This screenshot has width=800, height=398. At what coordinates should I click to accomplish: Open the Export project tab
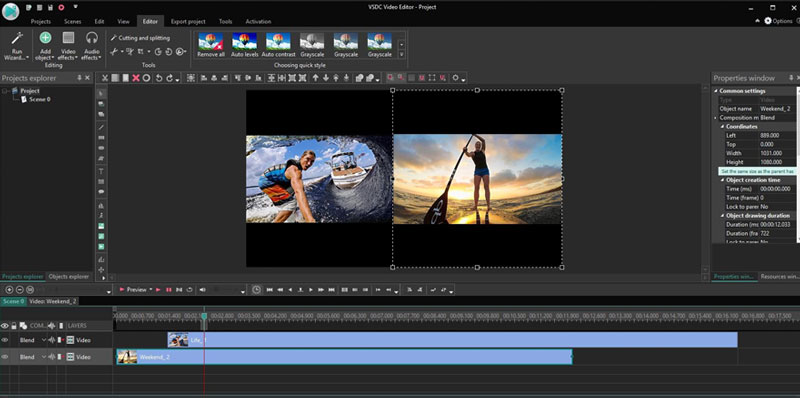pyautogui.click(x=188, y=21)
